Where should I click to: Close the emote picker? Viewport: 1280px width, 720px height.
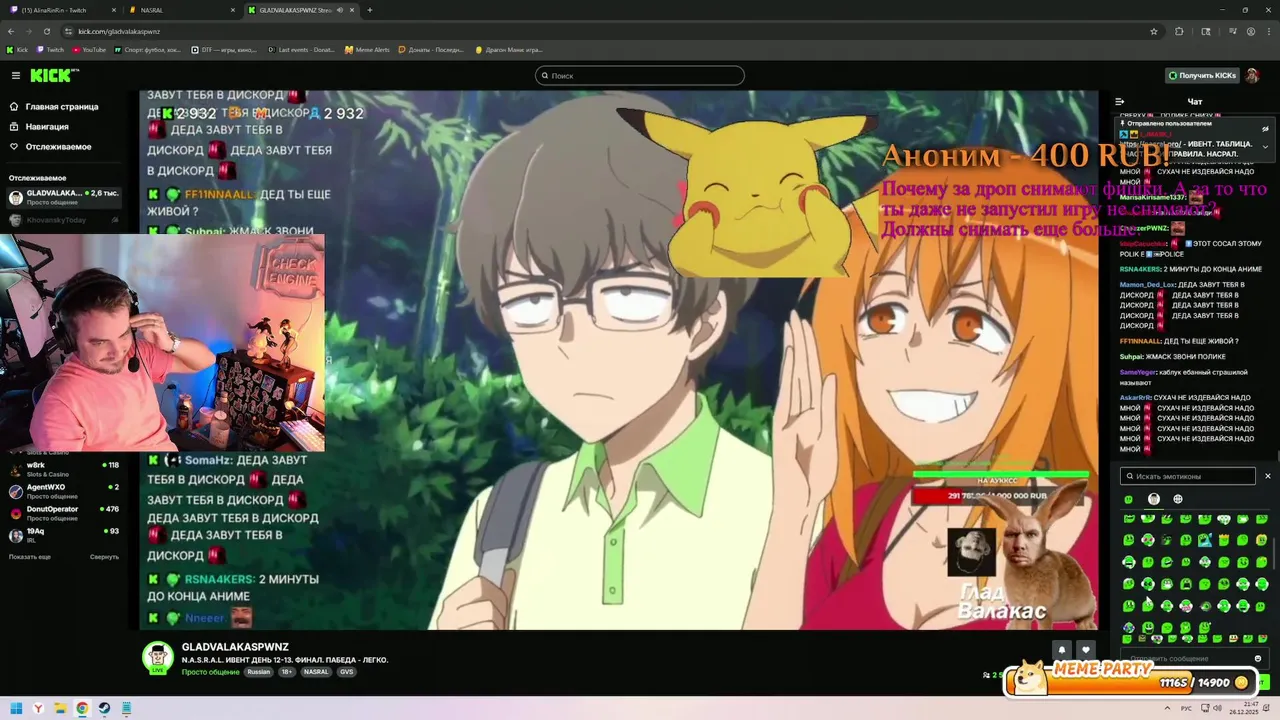pos(1267,476)
